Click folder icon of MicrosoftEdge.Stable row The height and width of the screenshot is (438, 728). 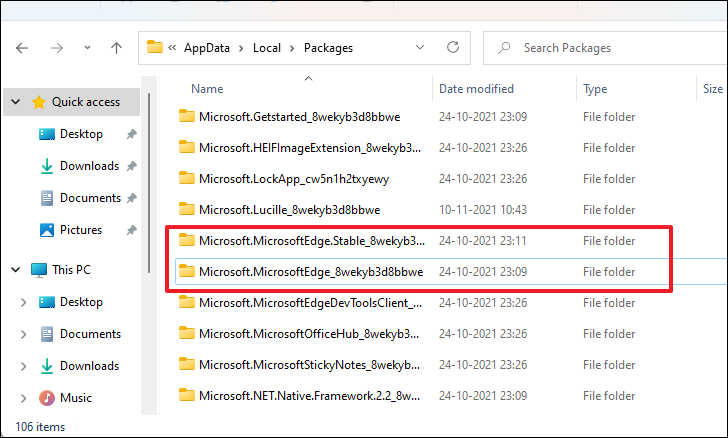click(x=187, y=241)
